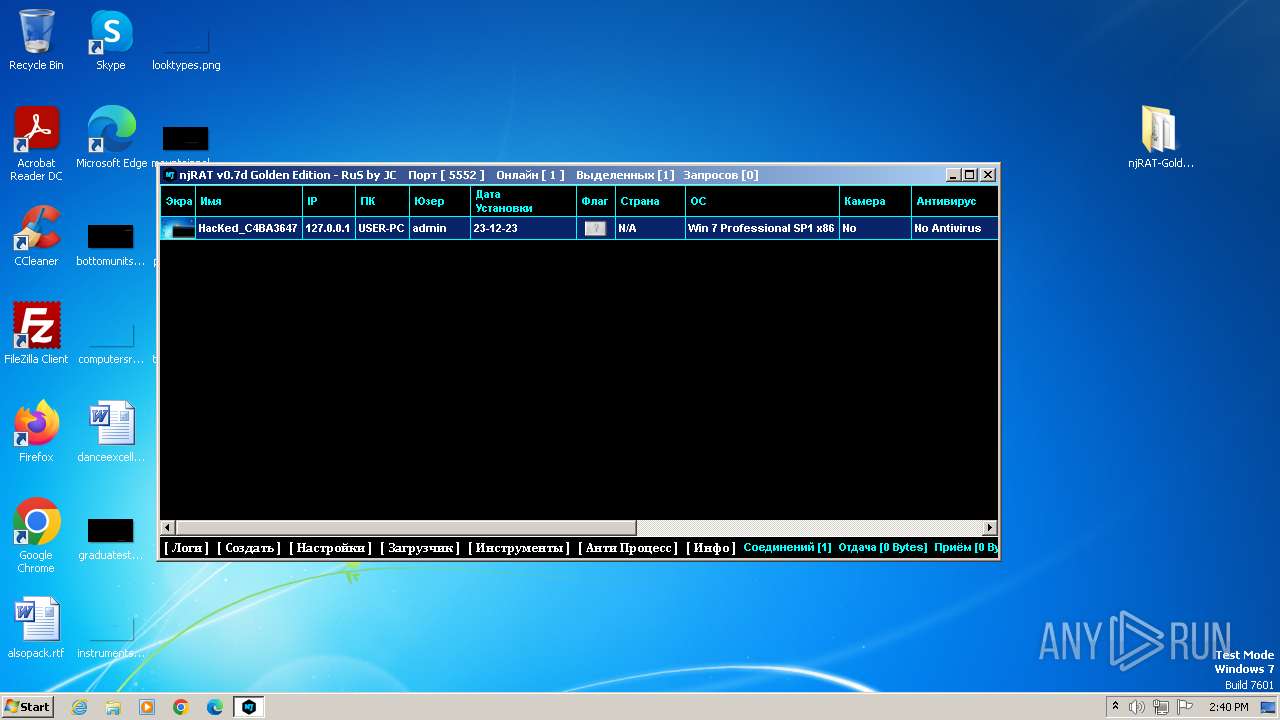Open Acrobat Reader DC shortcut
The width and height of the screenshot is (1280, 720).
click(x=36, y=144)
